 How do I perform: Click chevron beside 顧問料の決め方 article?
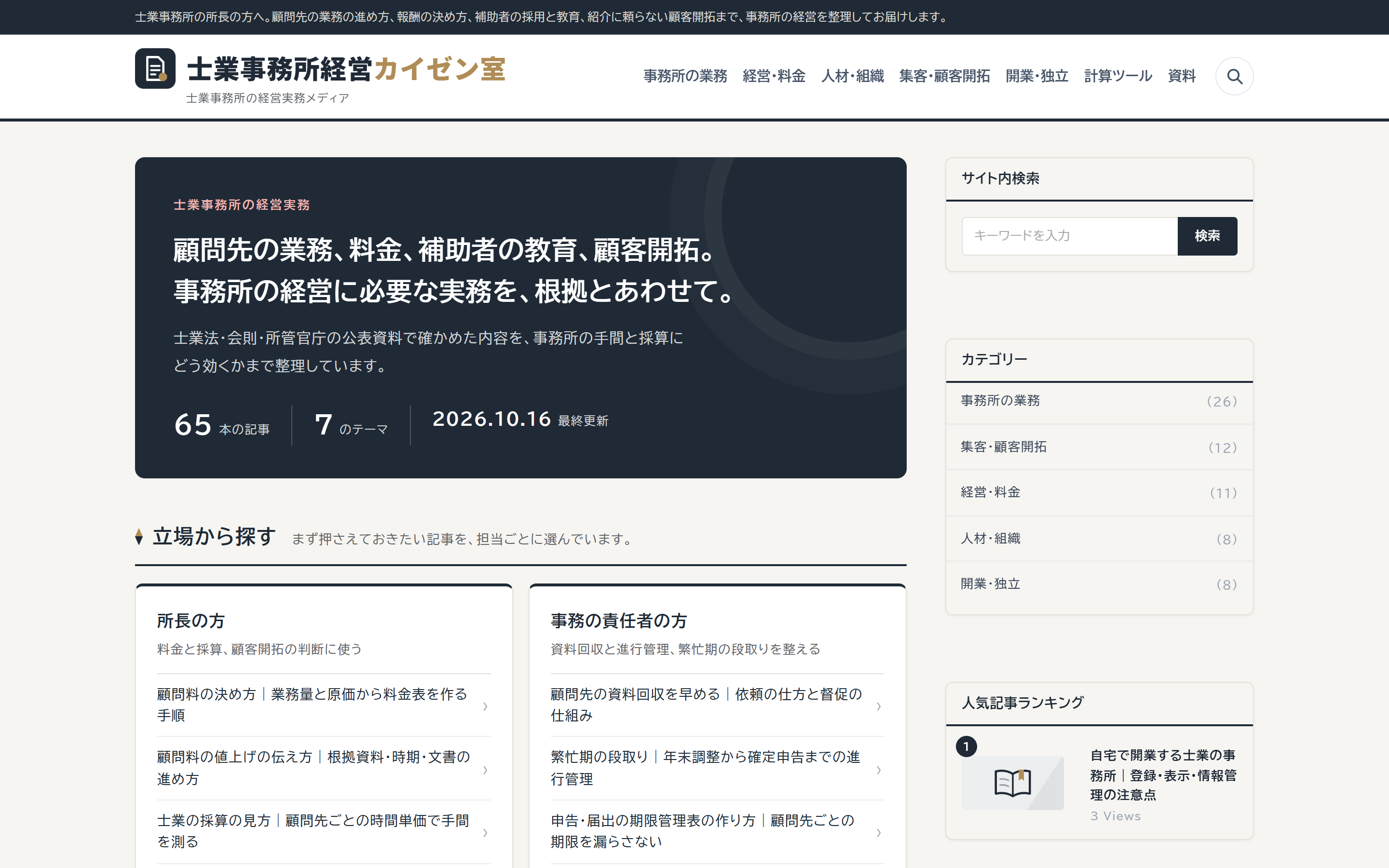tap(485, 706)
